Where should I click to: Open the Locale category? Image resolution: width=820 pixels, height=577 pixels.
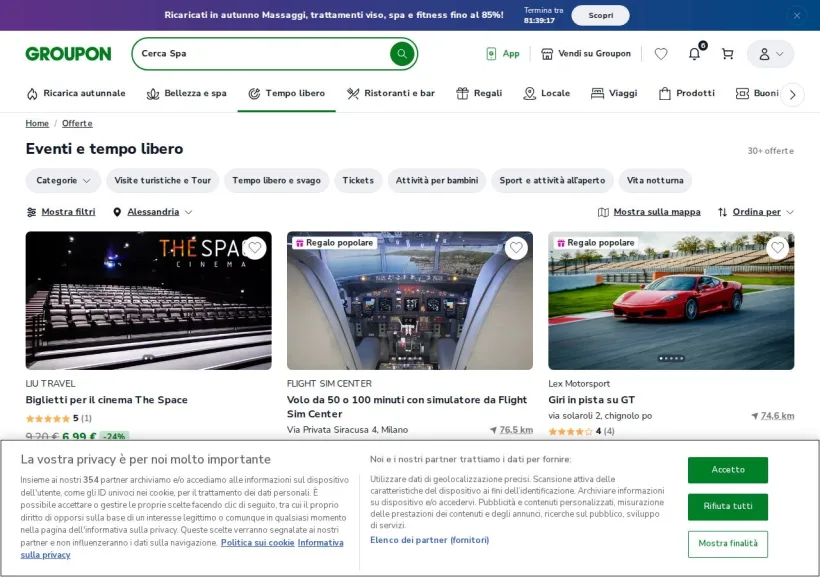click(x=546, y=93)
